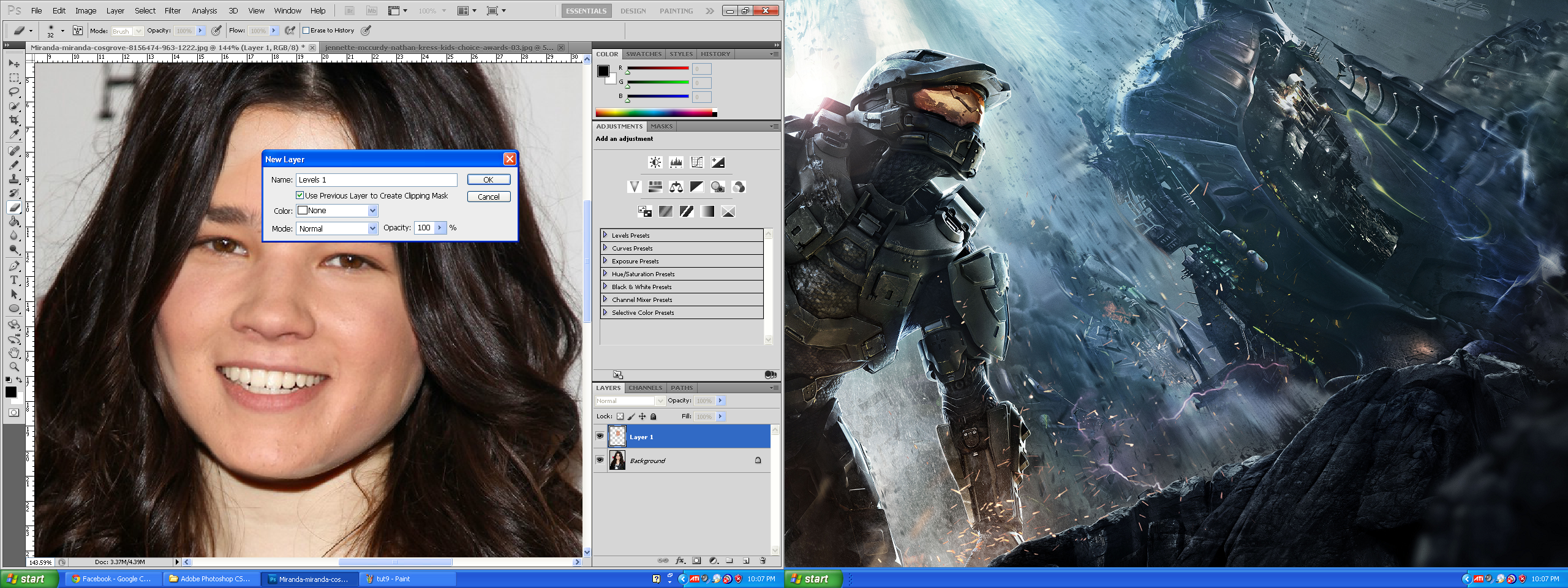Toggle lock all in Layers panel
The width and height of the screenshot is (1568, 588).
pyautogui.click(x=653, y=417)
